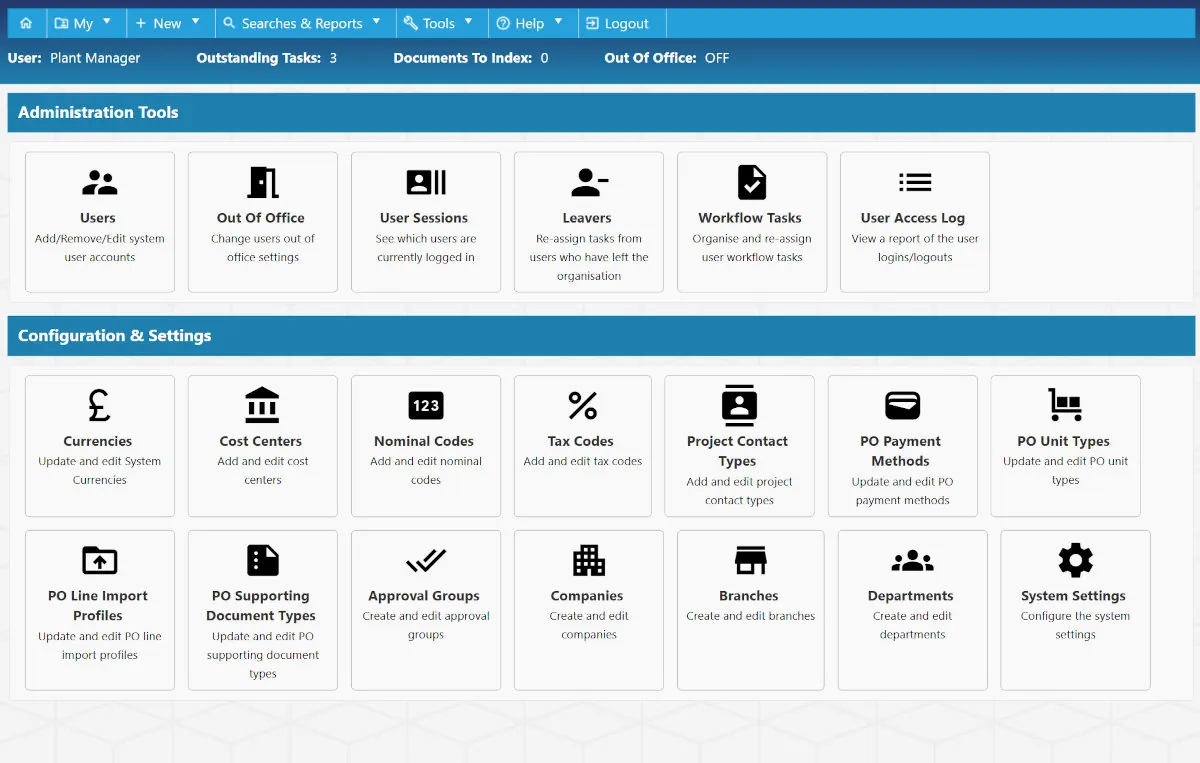Click the Home icon in navigation bar

click(26, 23)
